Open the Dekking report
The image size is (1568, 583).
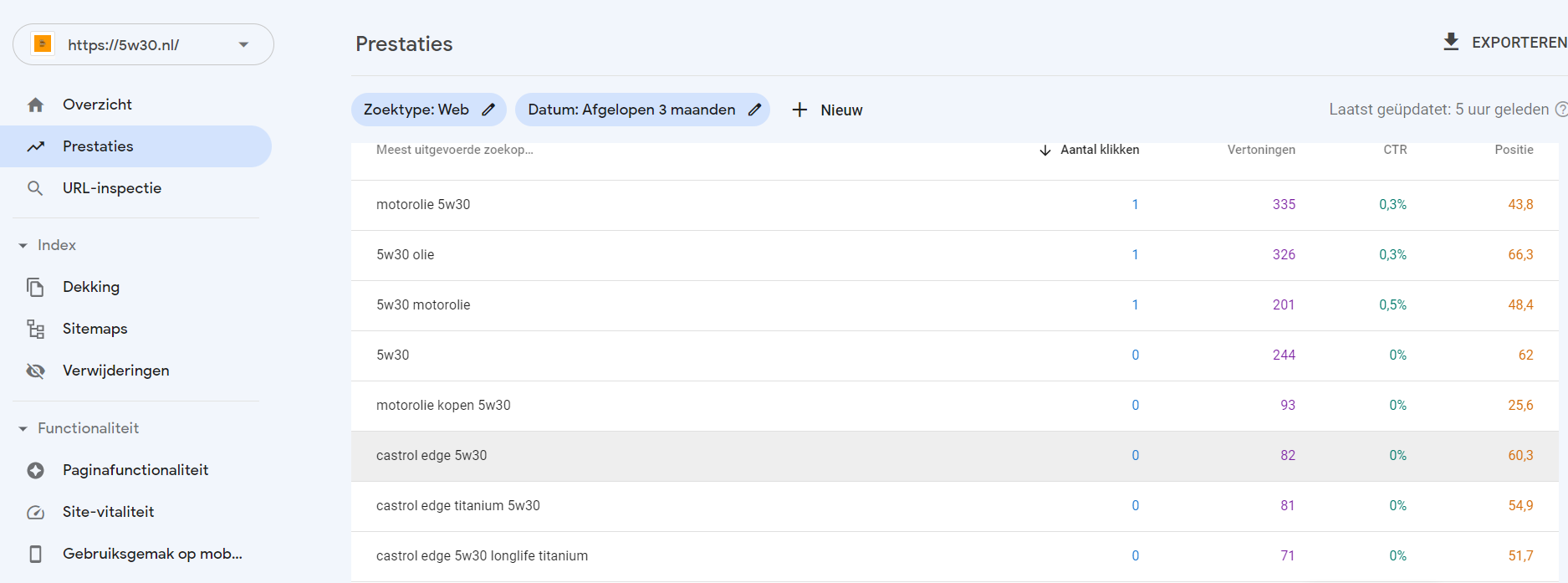pyautogui.click(x=91, y=287)
